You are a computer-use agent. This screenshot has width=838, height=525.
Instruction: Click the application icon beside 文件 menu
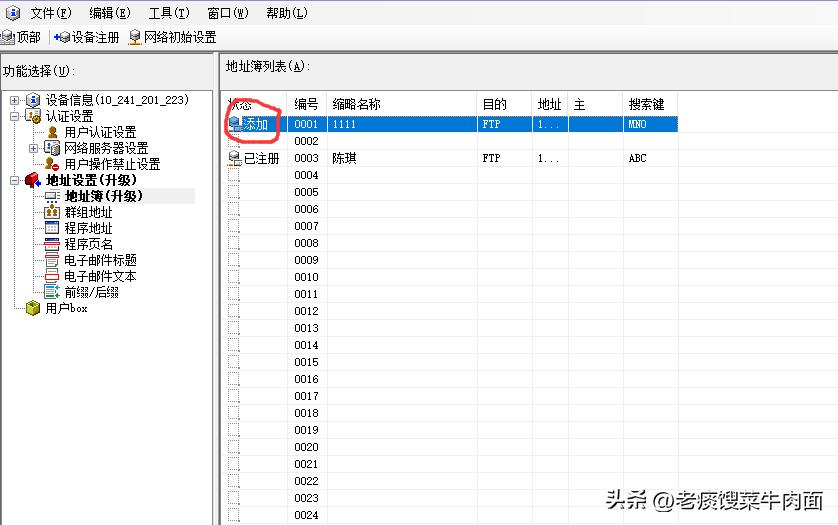click(x=13, y=13)
